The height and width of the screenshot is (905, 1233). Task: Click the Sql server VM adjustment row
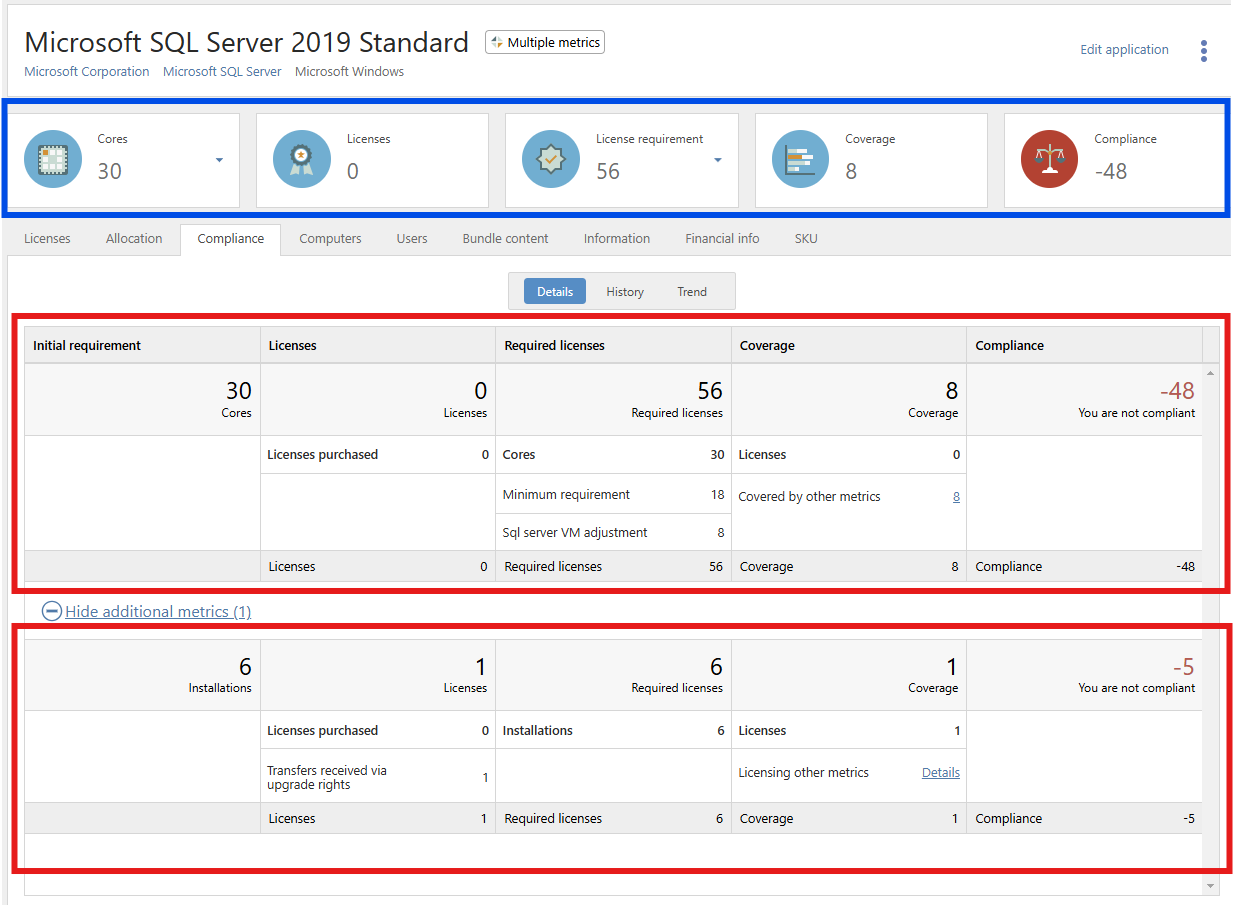click(x=613, y=532)
